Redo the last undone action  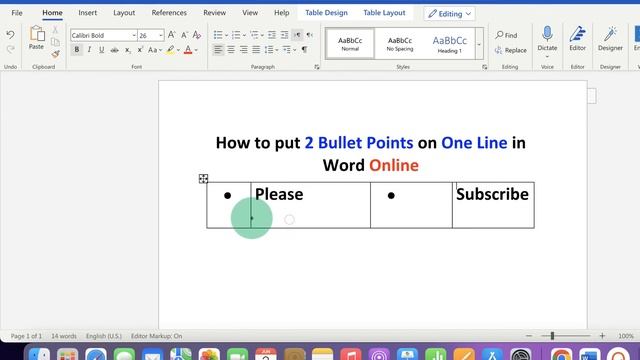pos(10,50)
